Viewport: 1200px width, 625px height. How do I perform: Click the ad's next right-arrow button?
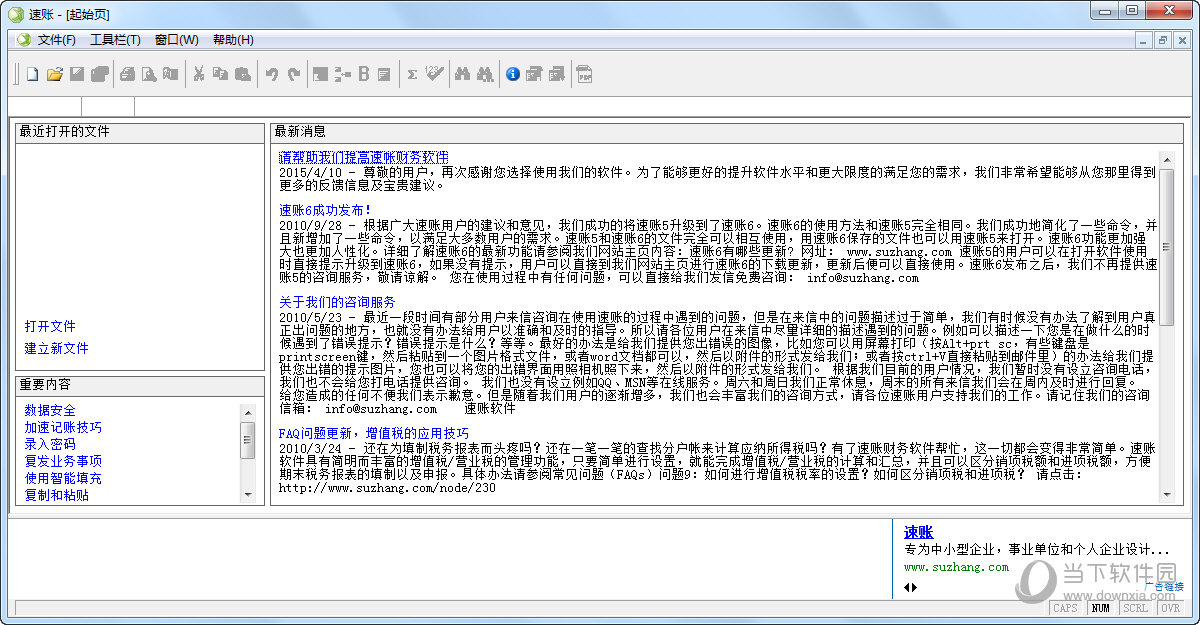[914, 587]
